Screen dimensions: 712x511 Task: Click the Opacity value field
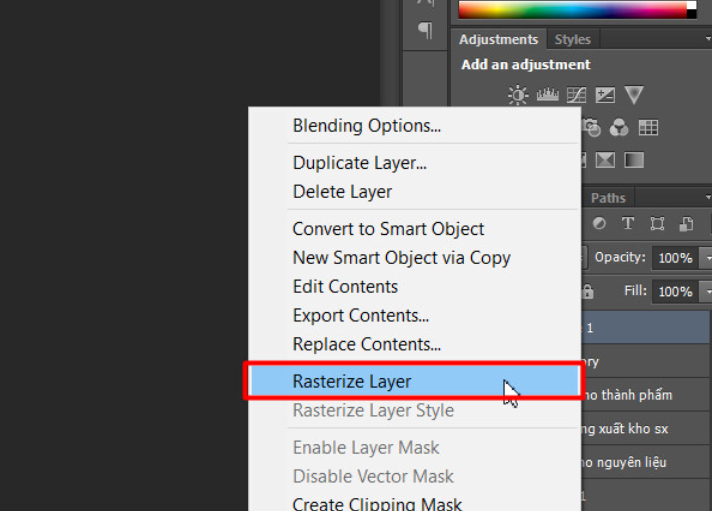[x=675, y=258]
